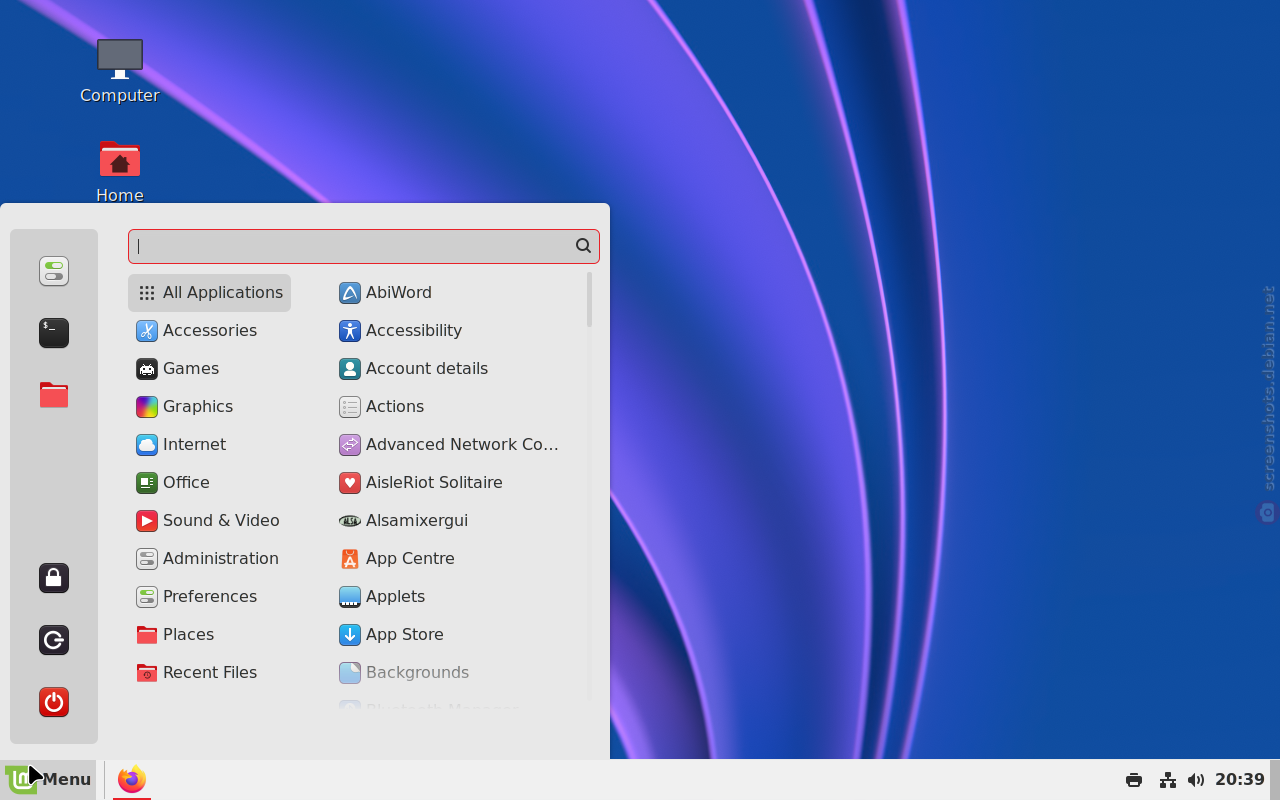This screenshot has width=1280, height=800.
Task: Click the search magnifier icon
Action: [583, 246]
